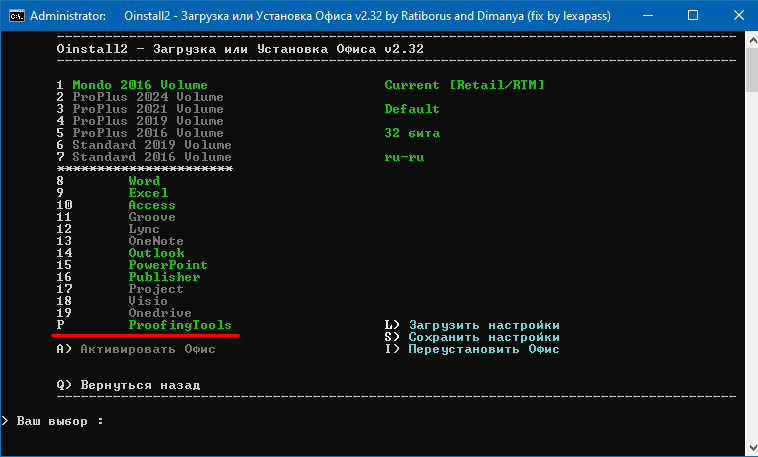Select the Standard 2016 Volume line
758x457 pixels.
[144, 157]
